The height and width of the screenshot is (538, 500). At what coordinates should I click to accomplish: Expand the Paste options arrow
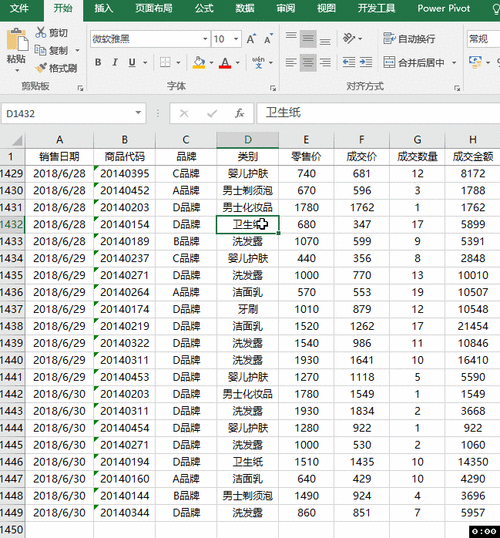pyautogui.click(x=17, y=70)
